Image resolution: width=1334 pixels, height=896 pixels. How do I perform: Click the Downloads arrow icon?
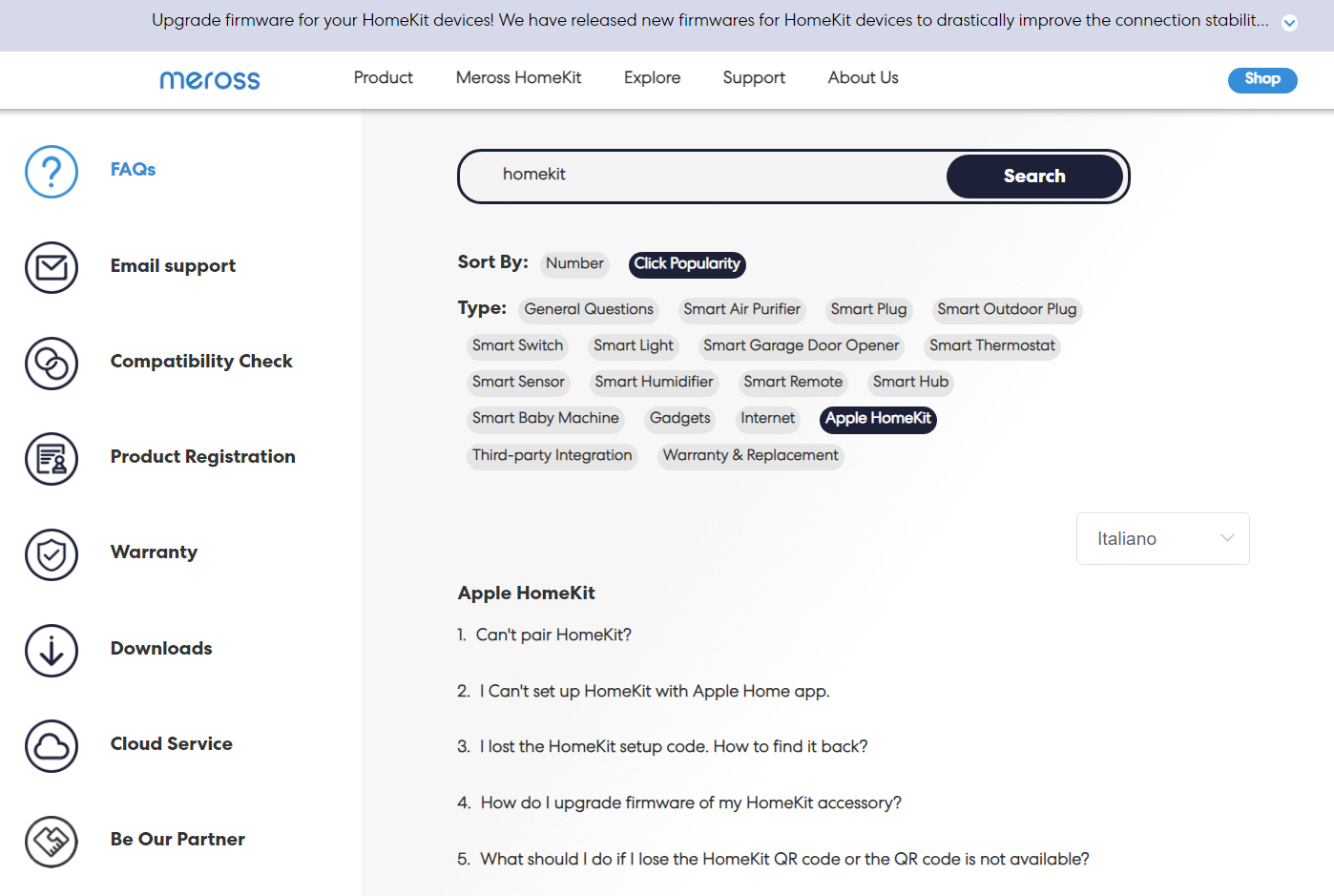52,651
